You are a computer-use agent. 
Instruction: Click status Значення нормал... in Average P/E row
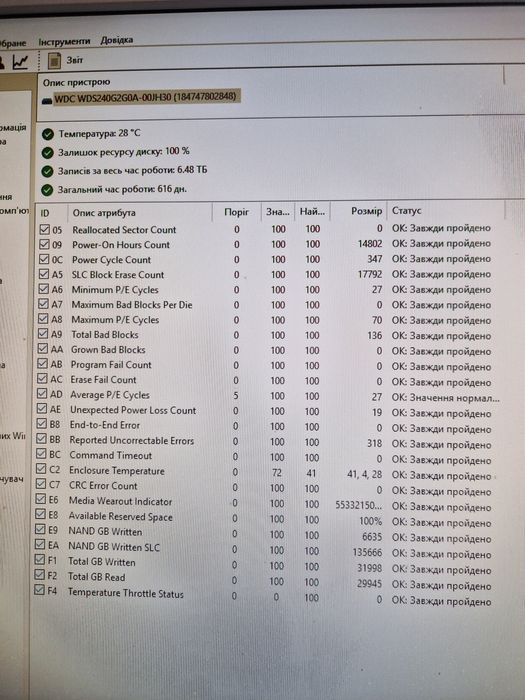446,398
